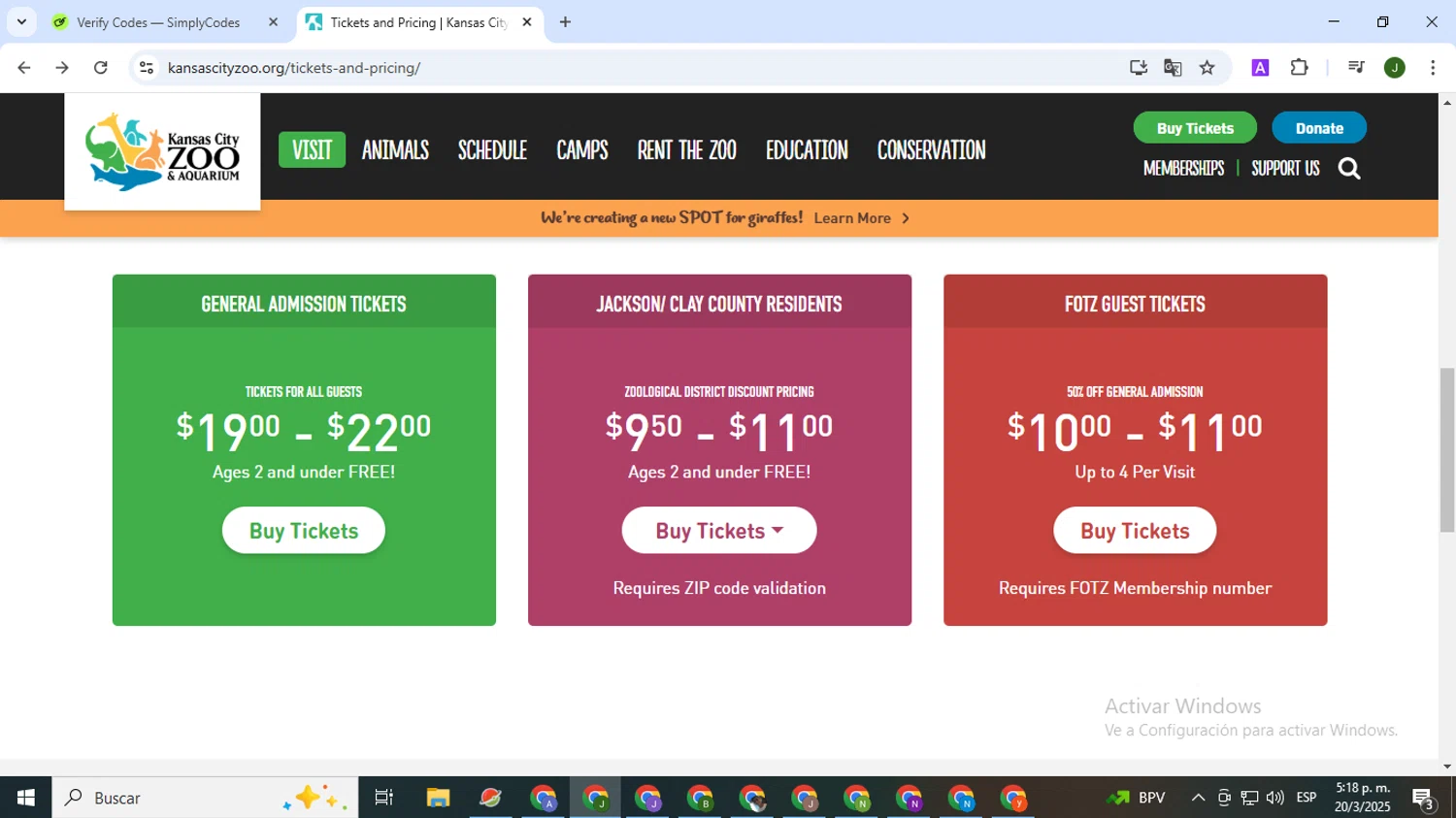Open the notification center icon
Image resolution: width=1456 pixels, height=818 pixels.
tap(1424, 798)
